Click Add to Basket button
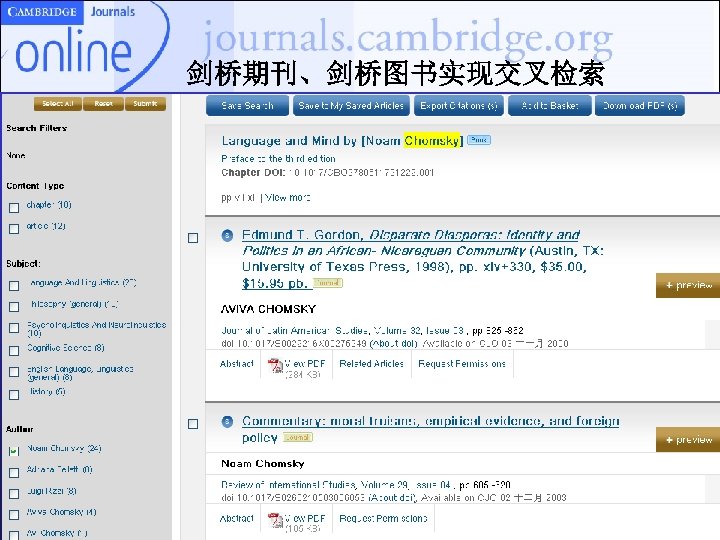This screenshot has height=540, width=720. coord(550,106)
